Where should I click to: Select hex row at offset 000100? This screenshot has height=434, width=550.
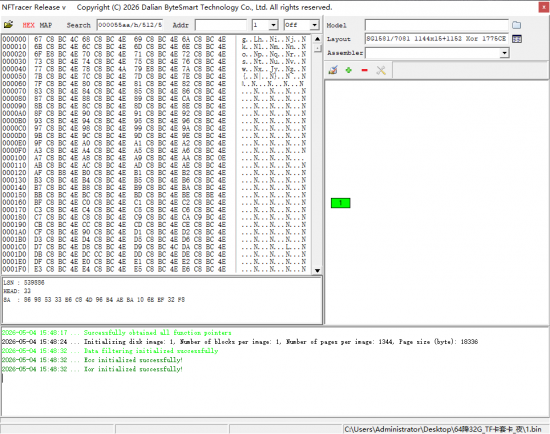click(154, 158)
